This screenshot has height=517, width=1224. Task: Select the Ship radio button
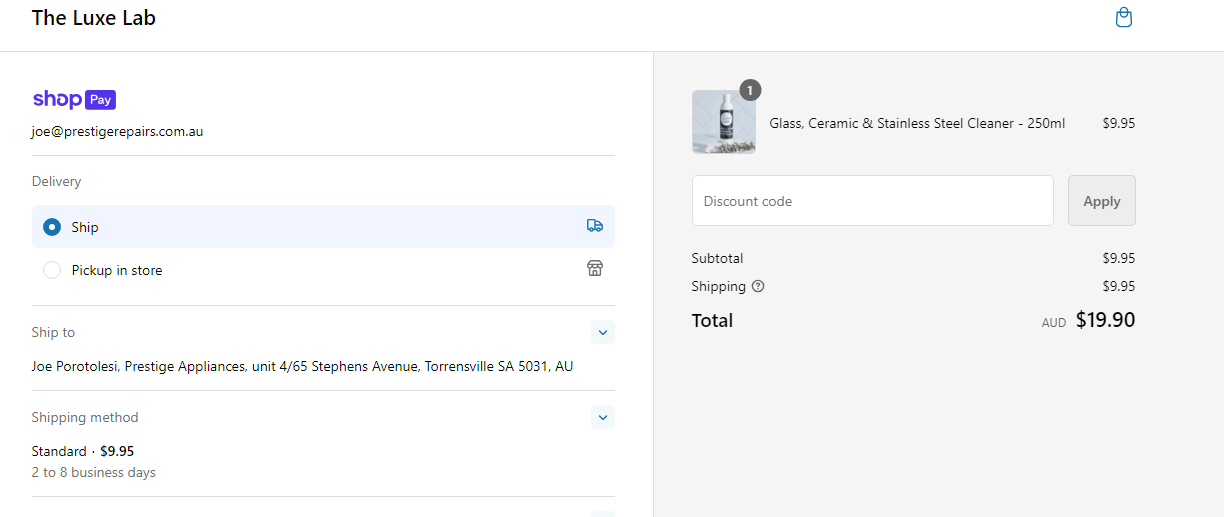(52, 227)
